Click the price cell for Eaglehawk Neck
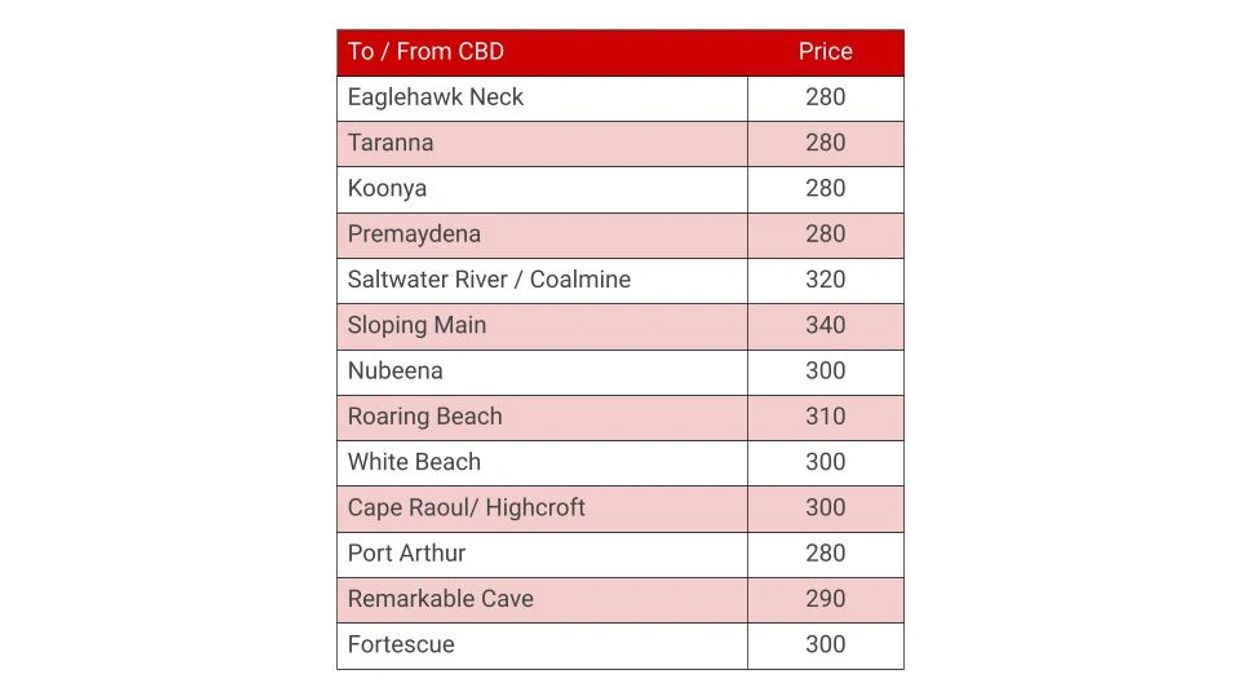Viewport: 1240px width, 698px height. [825, 98]
